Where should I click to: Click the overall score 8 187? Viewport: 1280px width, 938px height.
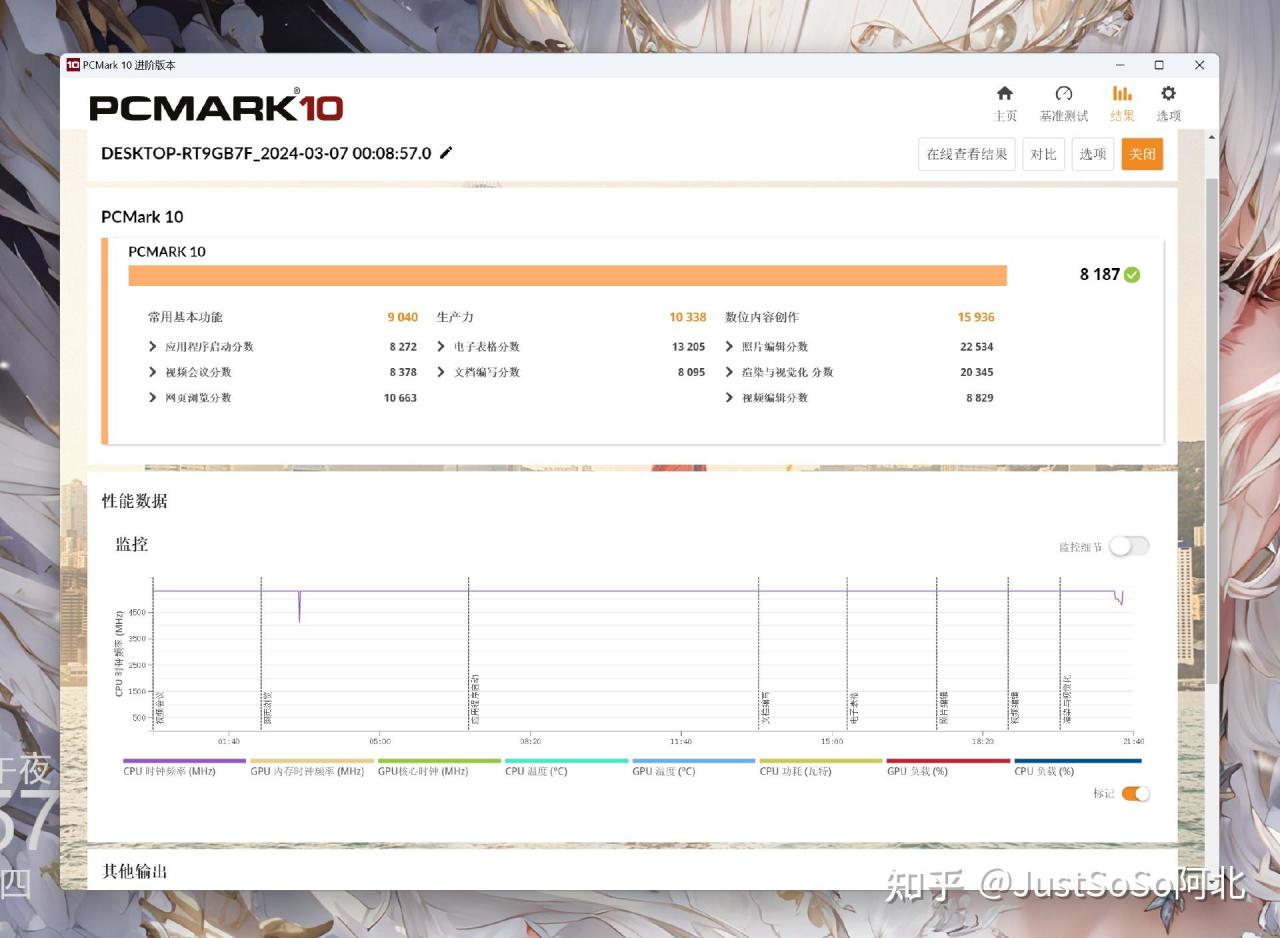pos(1099,275)
